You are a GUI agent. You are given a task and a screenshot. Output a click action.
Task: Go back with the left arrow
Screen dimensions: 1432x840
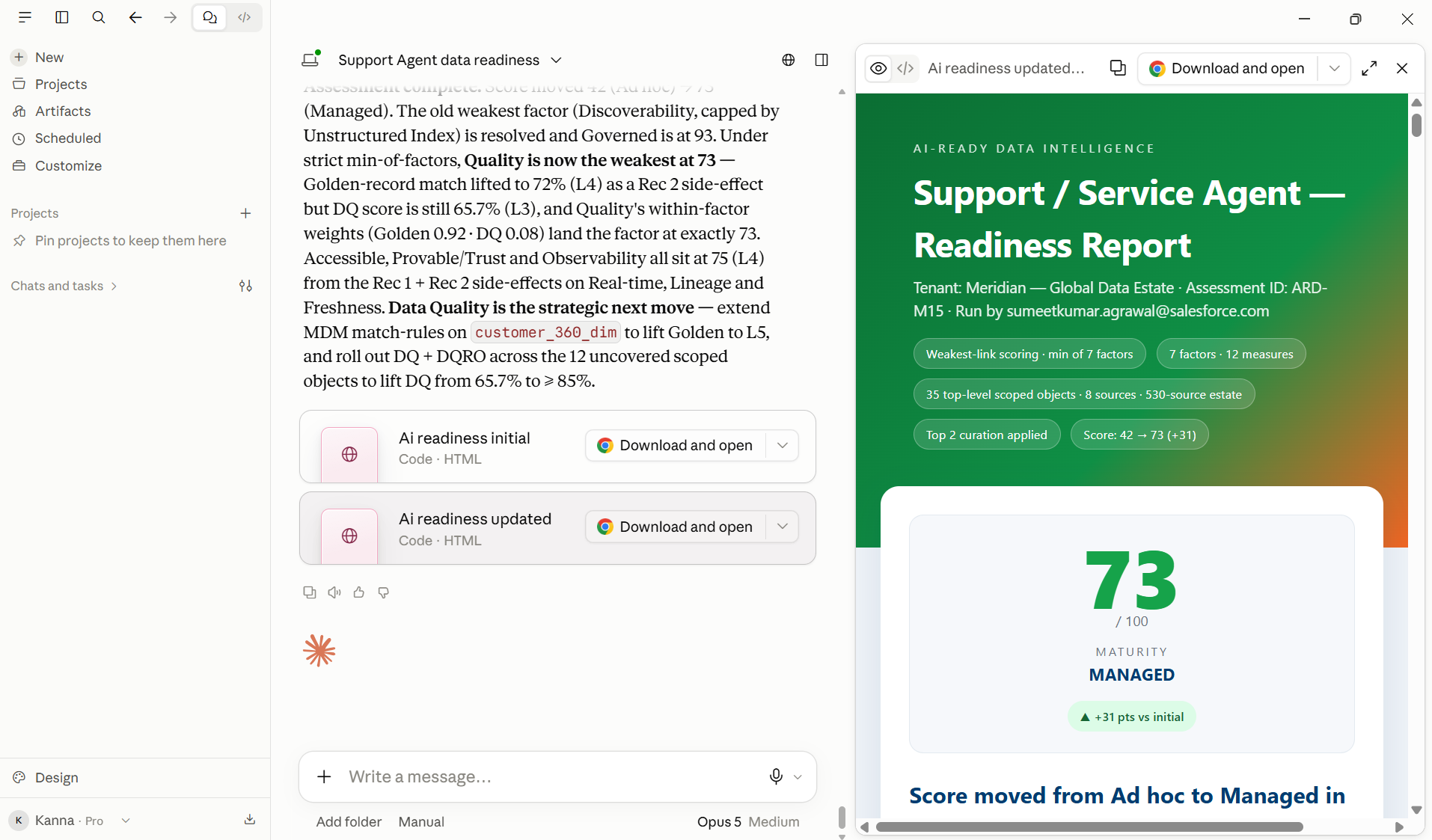135,17
